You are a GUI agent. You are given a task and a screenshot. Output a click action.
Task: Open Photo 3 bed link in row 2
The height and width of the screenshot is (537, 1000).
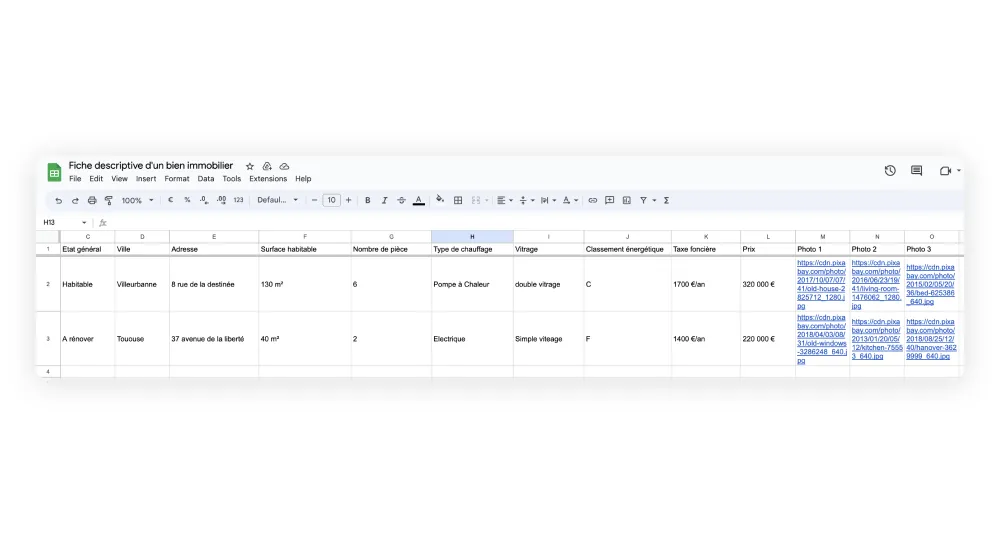point(930,284)
